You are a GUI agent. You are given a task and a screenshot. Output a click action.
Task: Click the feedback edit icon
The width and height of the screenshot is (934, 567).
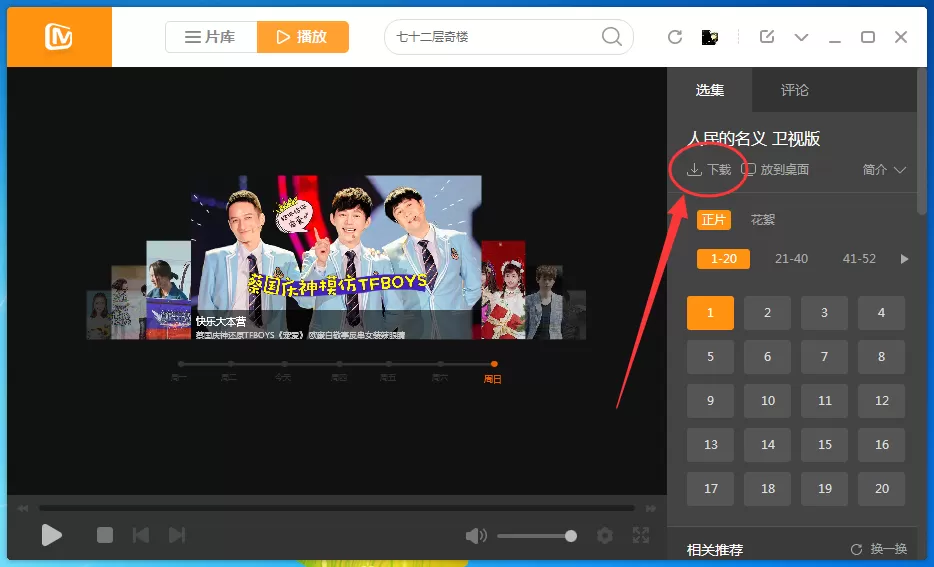(x=767, y=36)
